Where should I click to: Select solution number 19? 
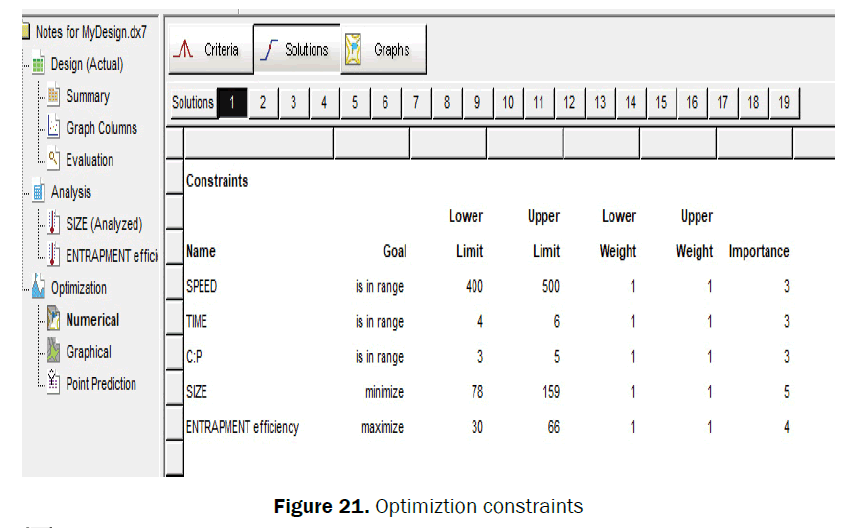coord(783,102)
